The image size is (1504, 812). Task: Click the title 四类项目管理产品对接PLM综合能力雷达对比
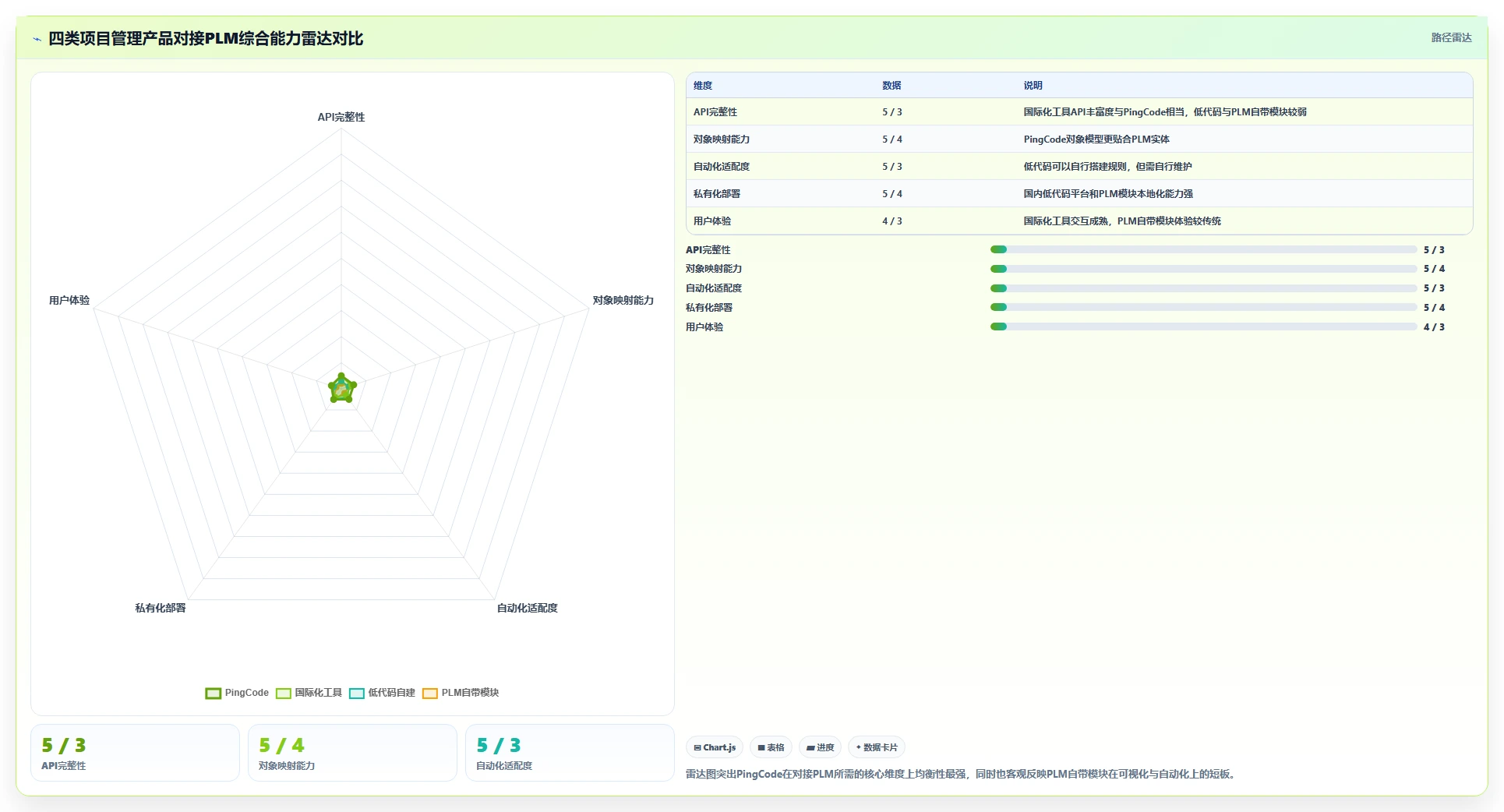[x=206, y=39]
